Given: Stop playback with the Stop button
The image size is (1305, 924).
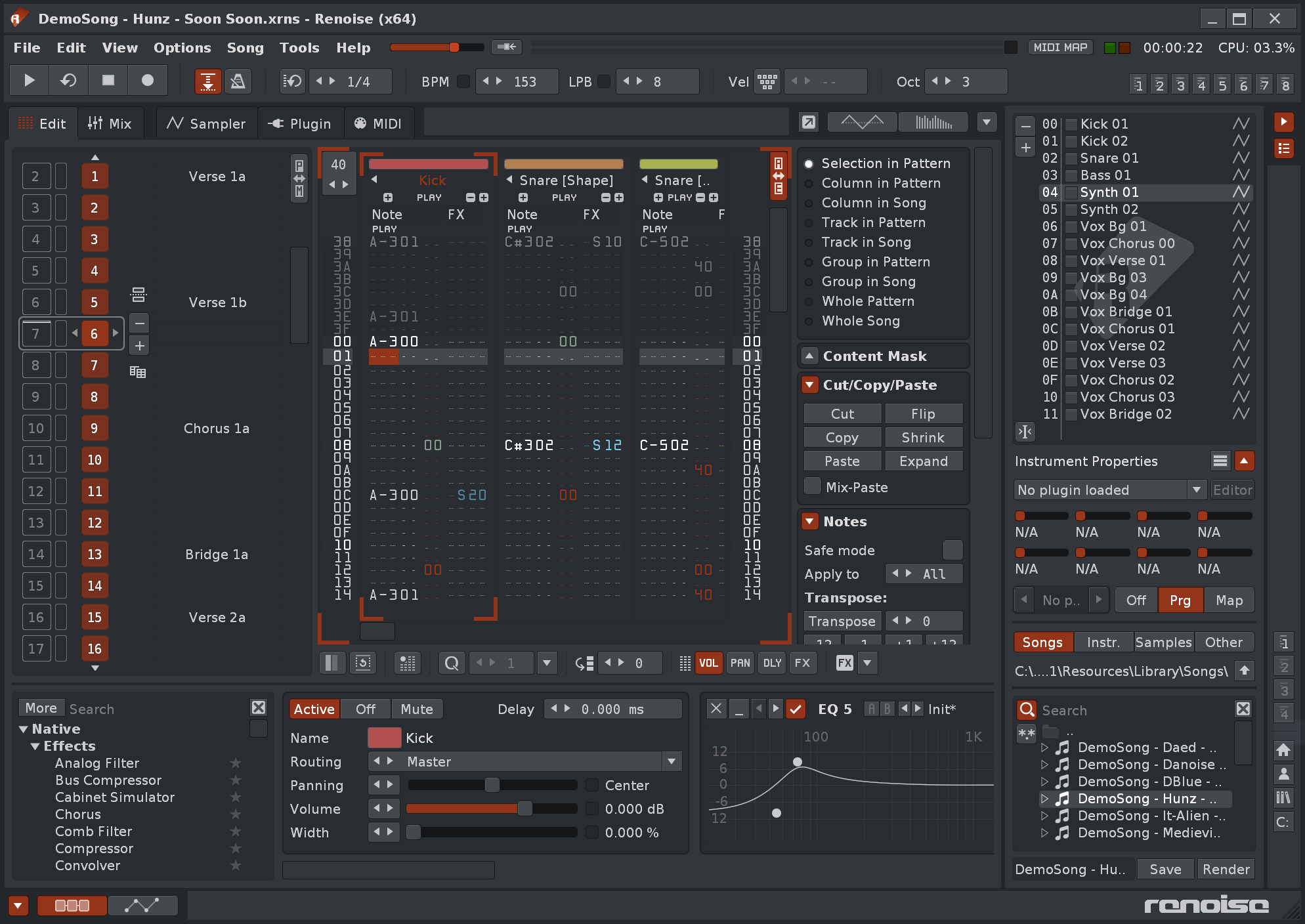Looking at the screenshot, I should [x=108, y=81].
